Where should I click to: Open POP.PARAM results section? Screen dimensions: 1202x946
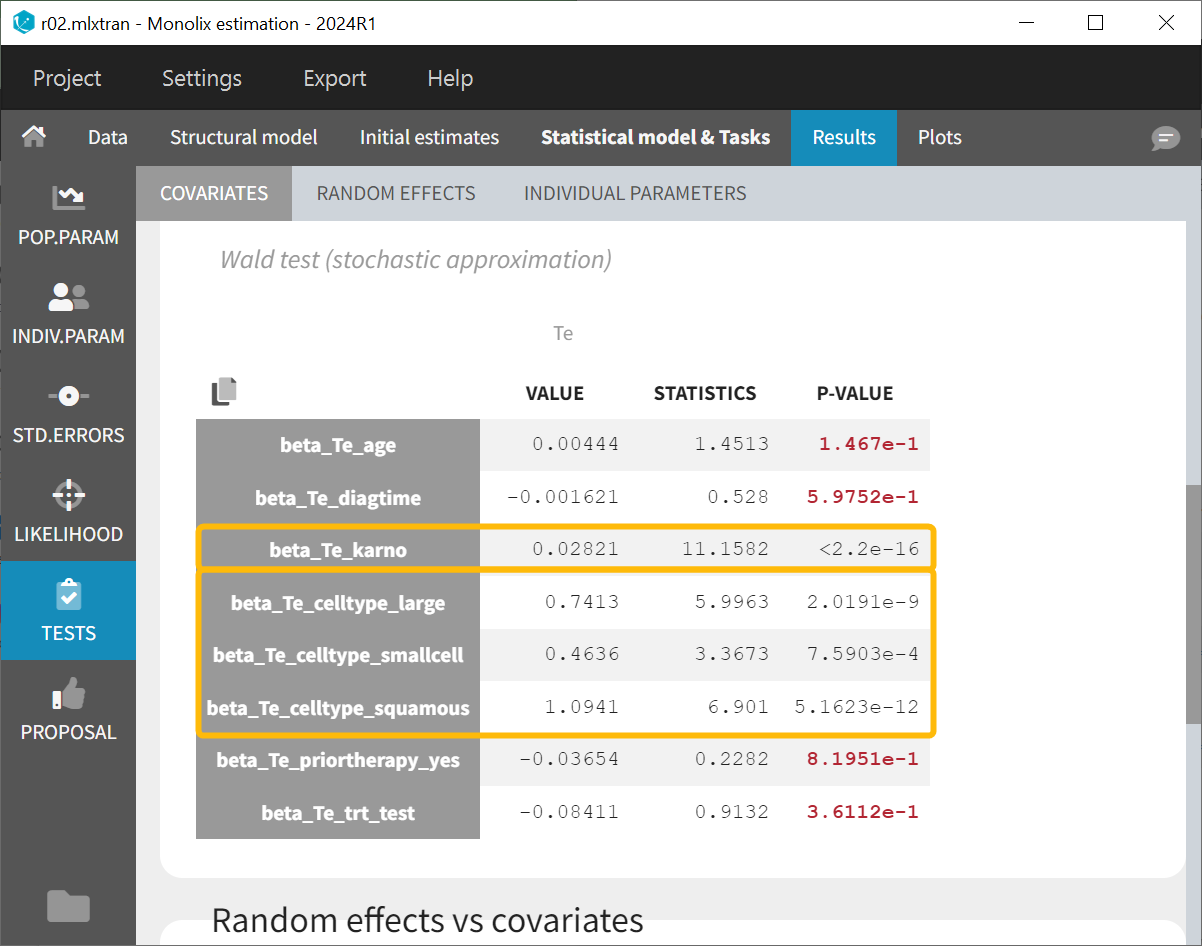pos(68,214)
